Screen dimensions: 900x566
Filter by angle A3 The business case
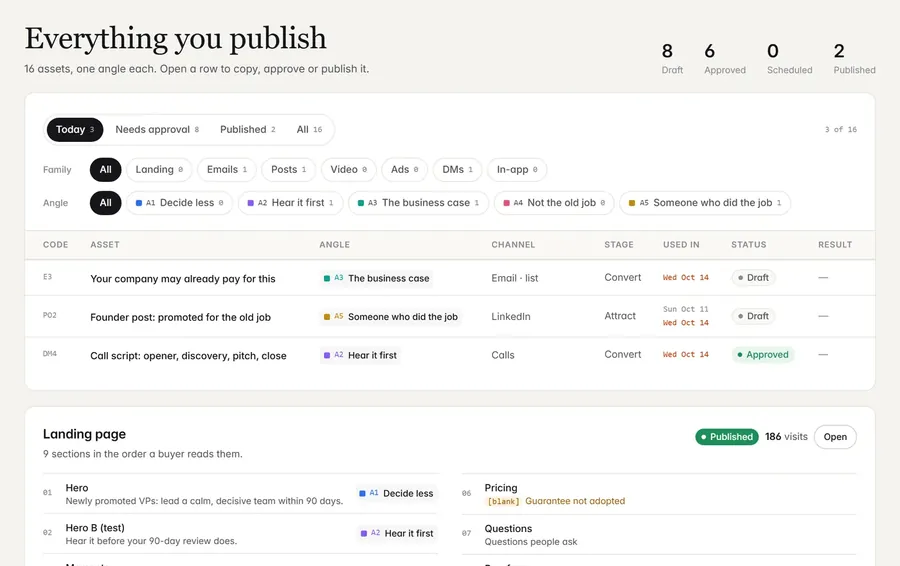tap(418, 203)
